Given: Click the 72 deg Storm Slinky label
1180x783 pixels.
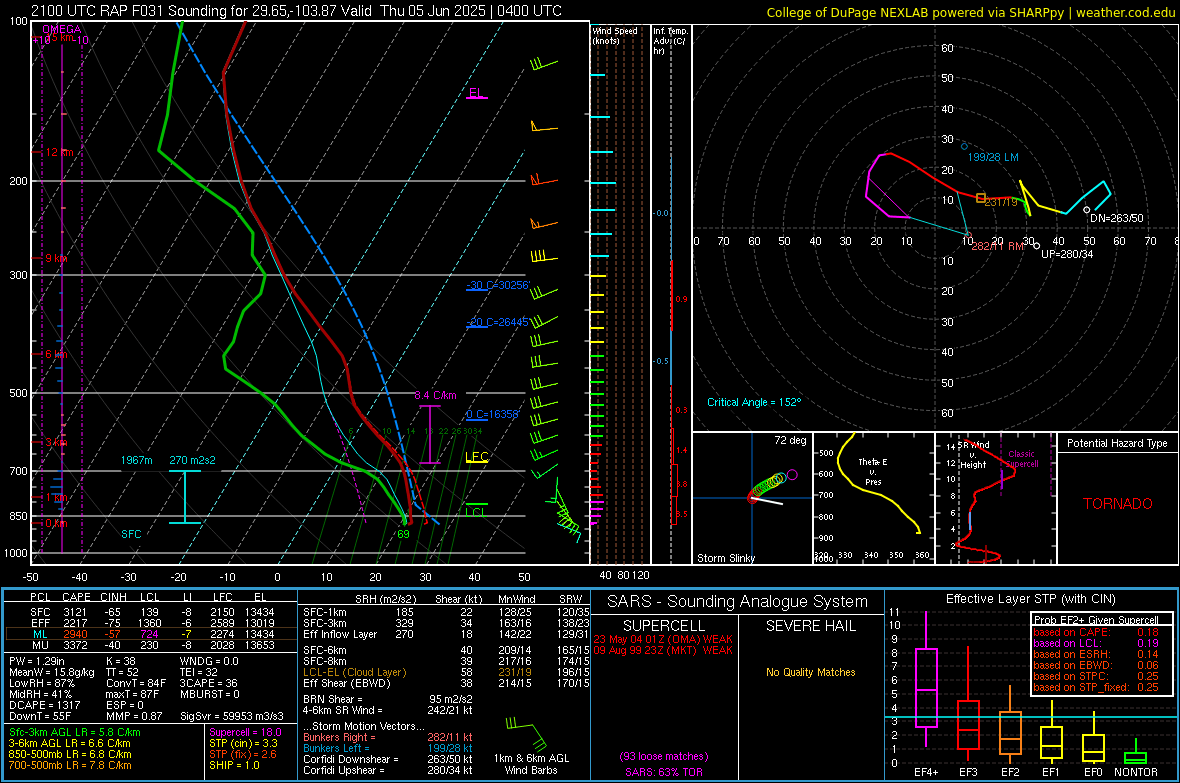Looking at the screenshot, I should pos(790,440).
